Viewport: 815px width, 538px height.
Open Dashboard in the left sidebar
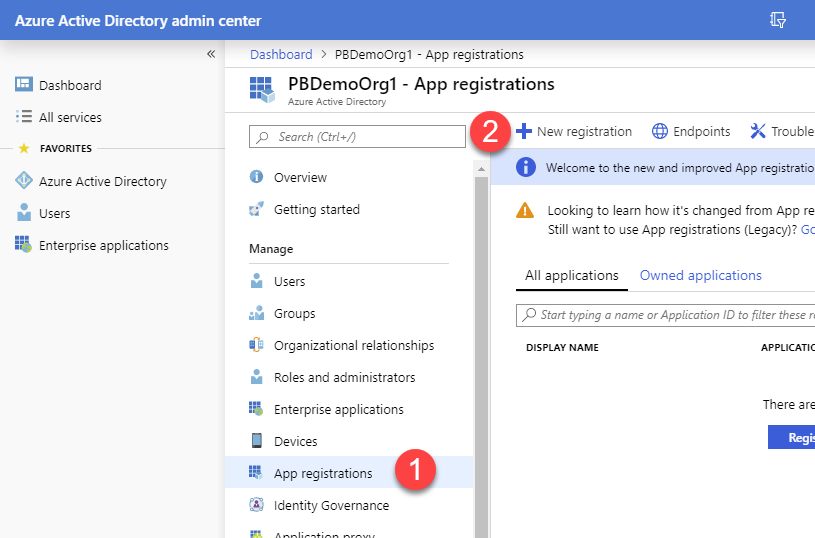70,85
